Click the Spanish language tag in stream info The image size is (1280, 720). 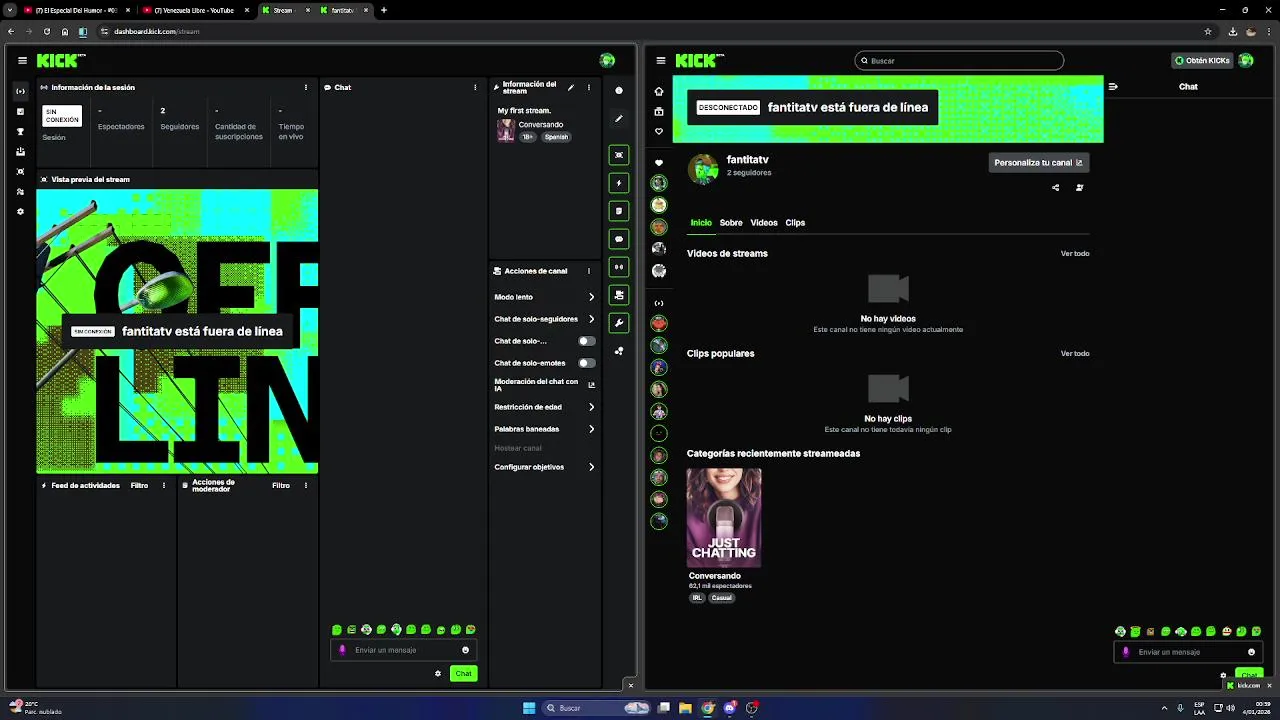pos(556,137)
